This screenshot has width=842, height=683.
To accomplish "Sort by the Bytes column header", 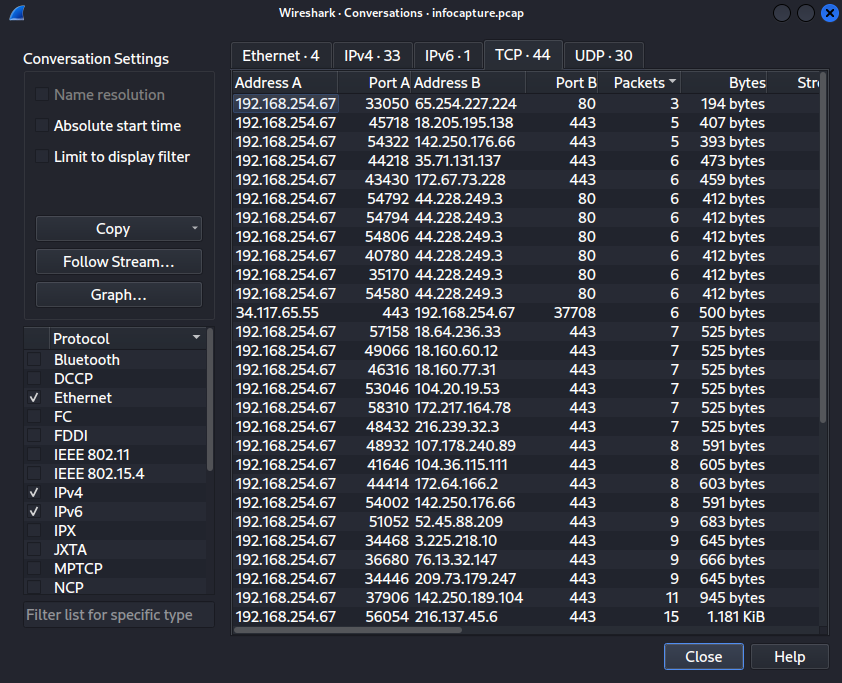I will [724, 83].
